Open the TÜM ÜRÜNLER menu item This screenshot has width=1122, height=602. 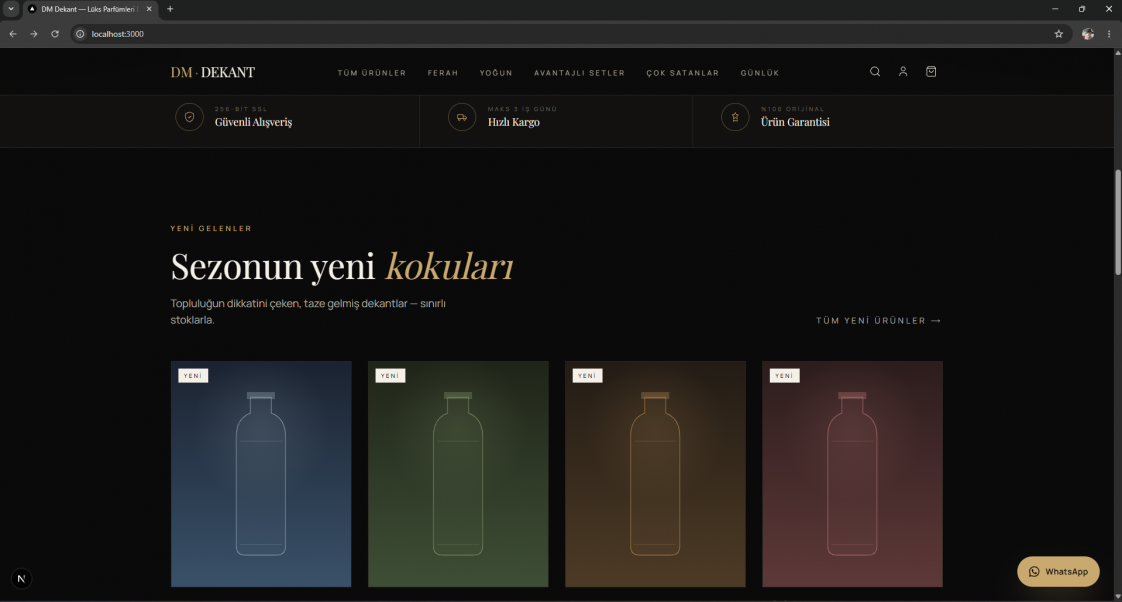(372, 73)
